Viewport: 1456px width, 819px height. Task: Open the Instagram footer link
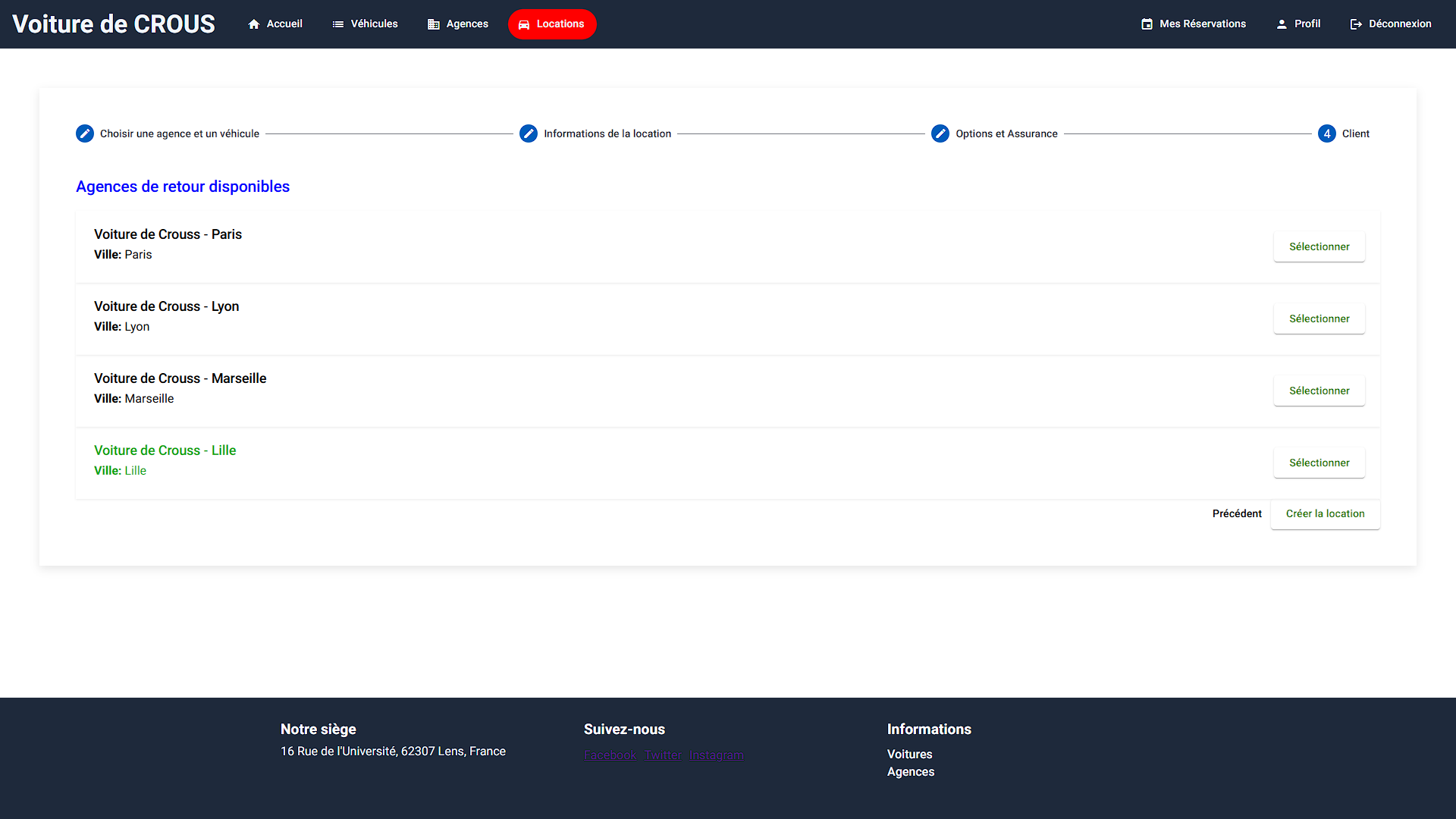pos(716,755)
